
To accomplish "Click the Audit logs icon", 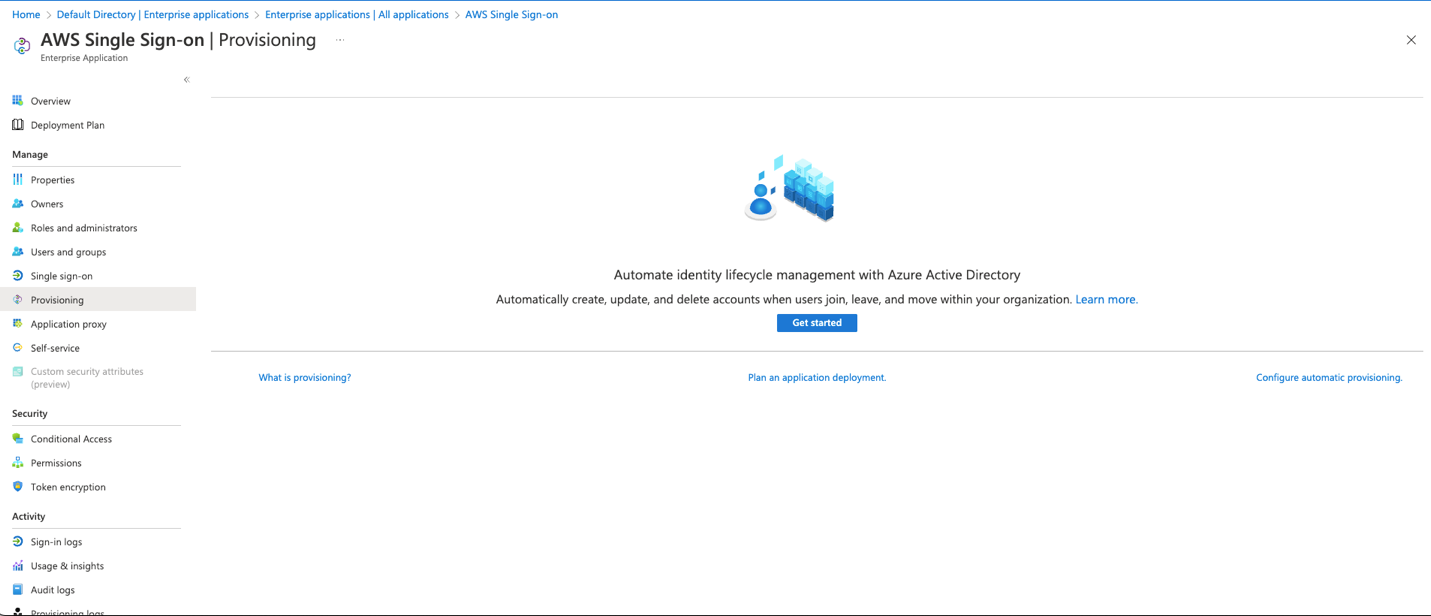I will [x=17, y=590].
